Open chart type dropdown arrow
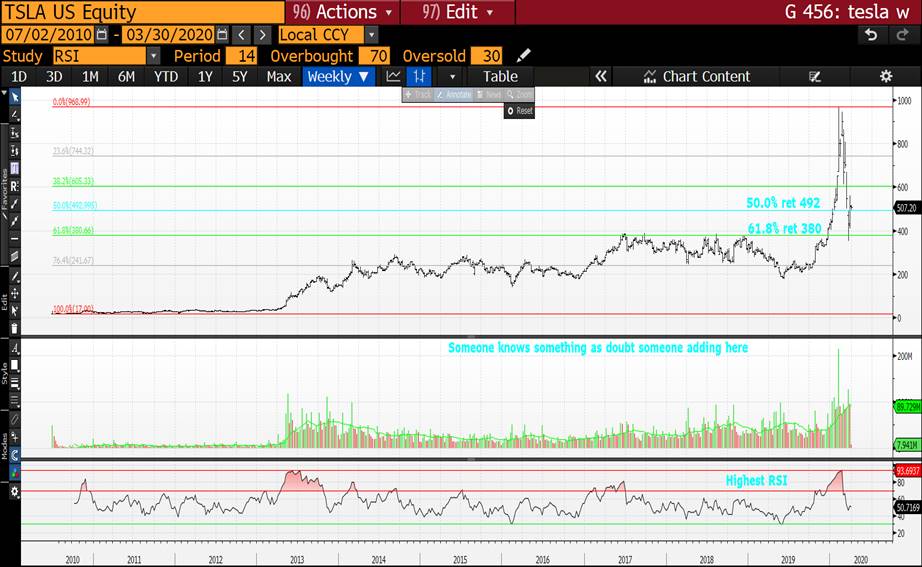Screen dimensions: 922x567 [452, 76]
